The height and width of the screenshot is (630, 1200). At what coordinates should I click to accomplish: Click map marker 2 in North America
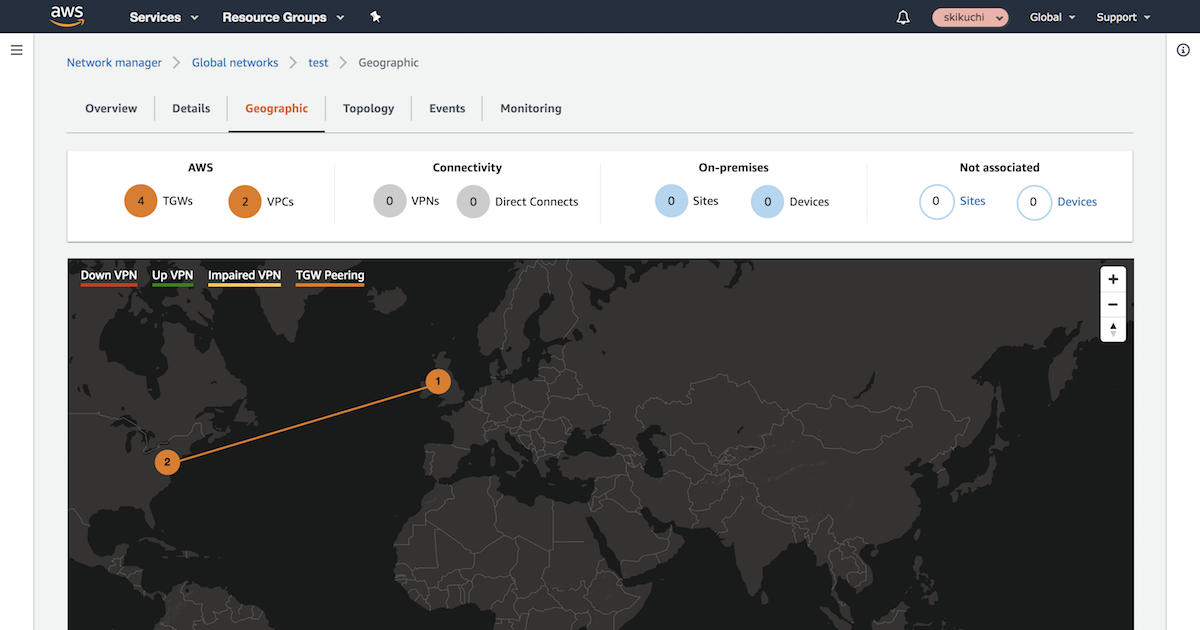click(167, 462)
